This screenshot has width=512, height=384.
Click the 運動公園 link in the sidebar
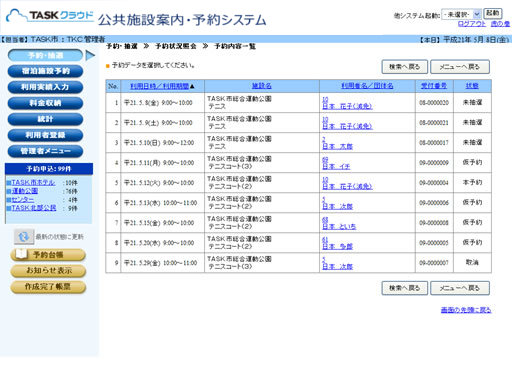click(25, 191)
